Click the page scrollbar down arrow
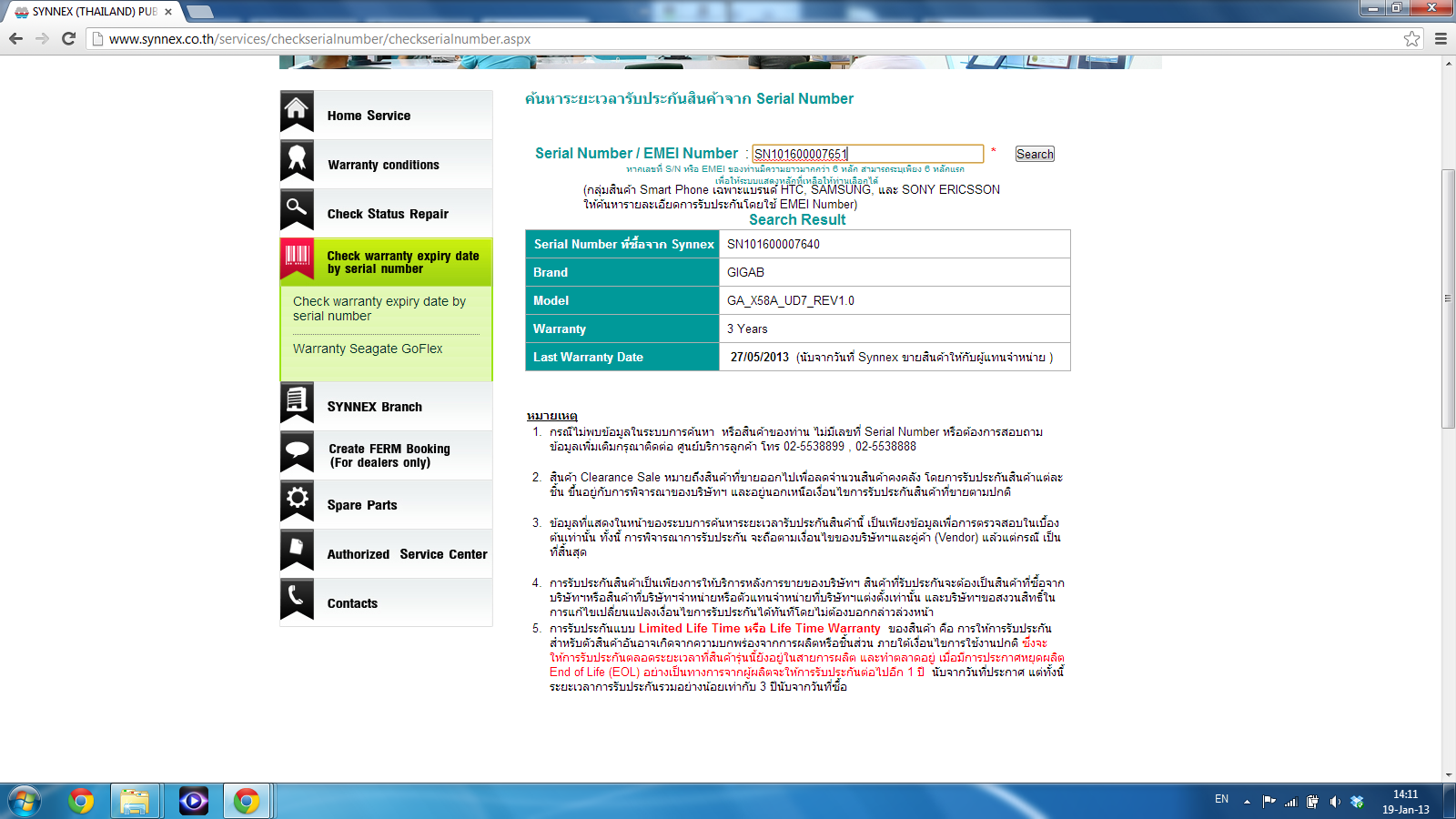 point(1449,775)
